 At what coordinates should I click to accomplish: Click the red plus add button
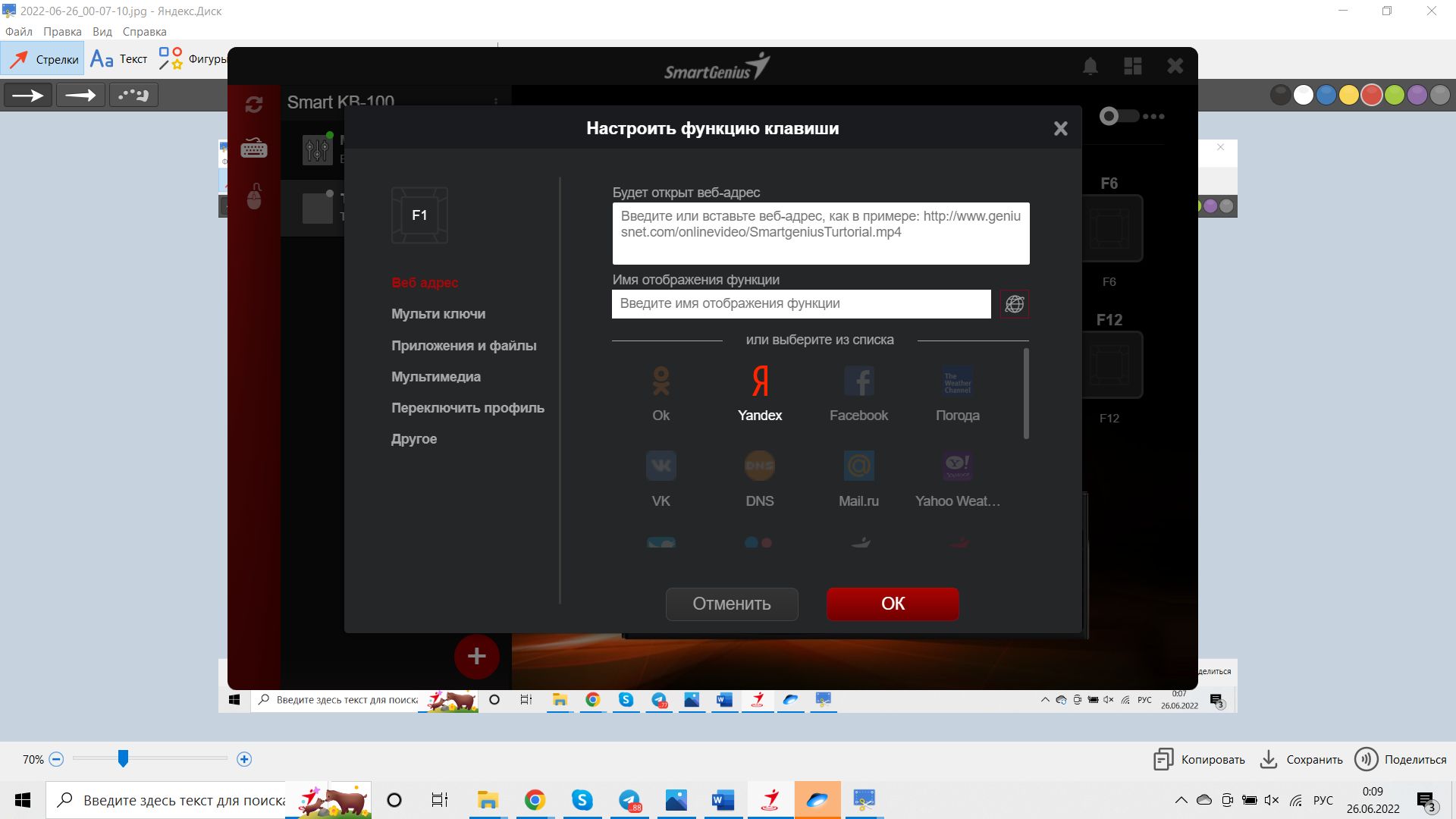click(x=476, y=656)
